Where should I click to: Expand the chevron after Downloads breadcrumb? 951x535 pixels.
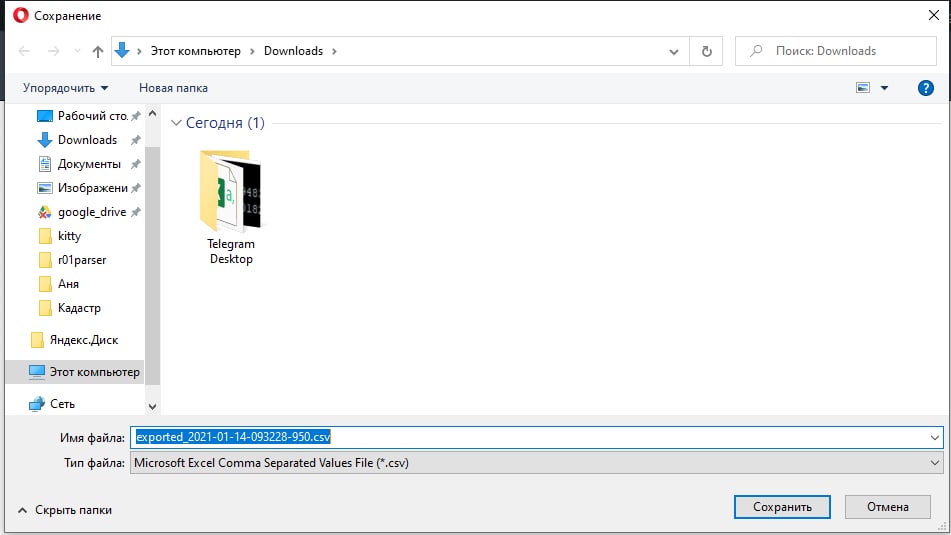tap(334, 52)
